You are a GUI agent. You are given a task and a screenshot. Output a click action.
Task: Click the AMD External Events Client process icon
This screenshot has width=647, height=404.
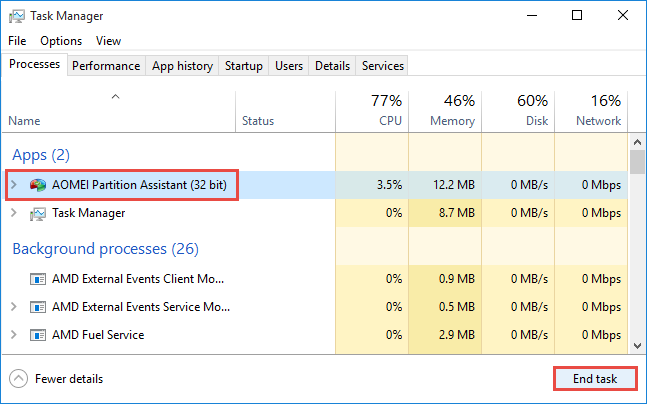(x=38, y=279)
